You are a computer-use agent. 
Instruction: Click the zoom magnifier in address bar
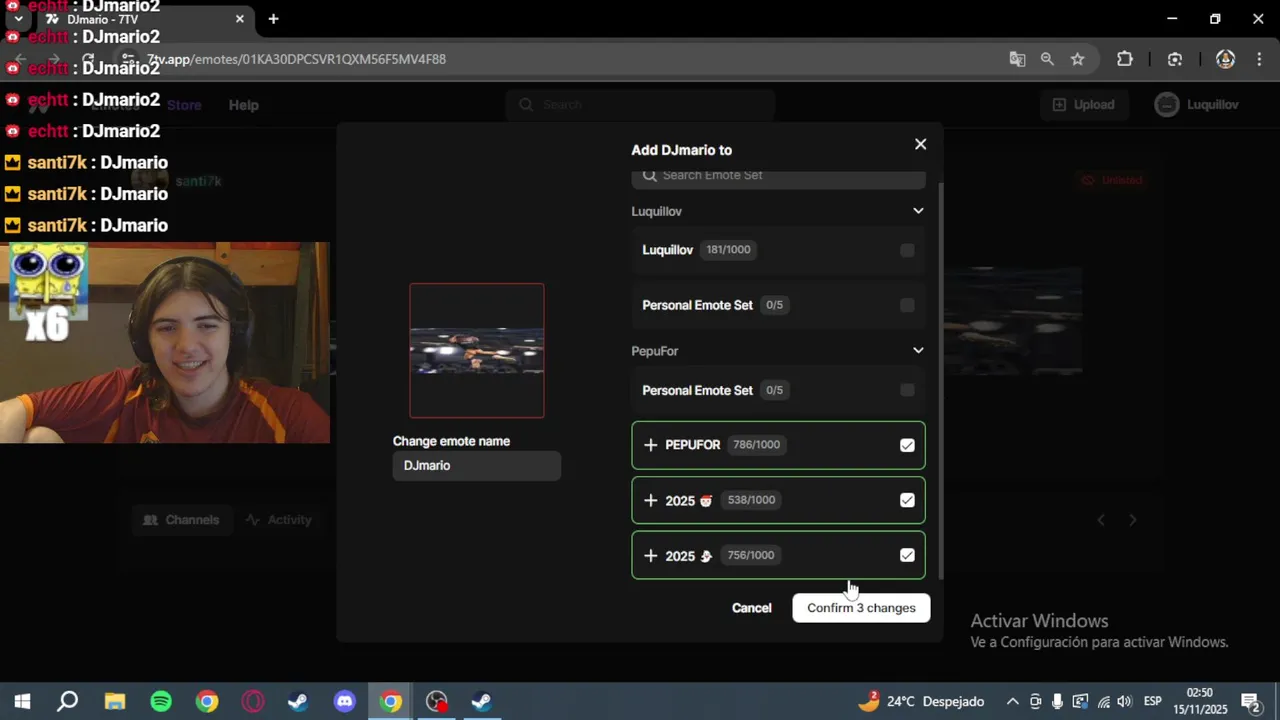(1047, 59)
